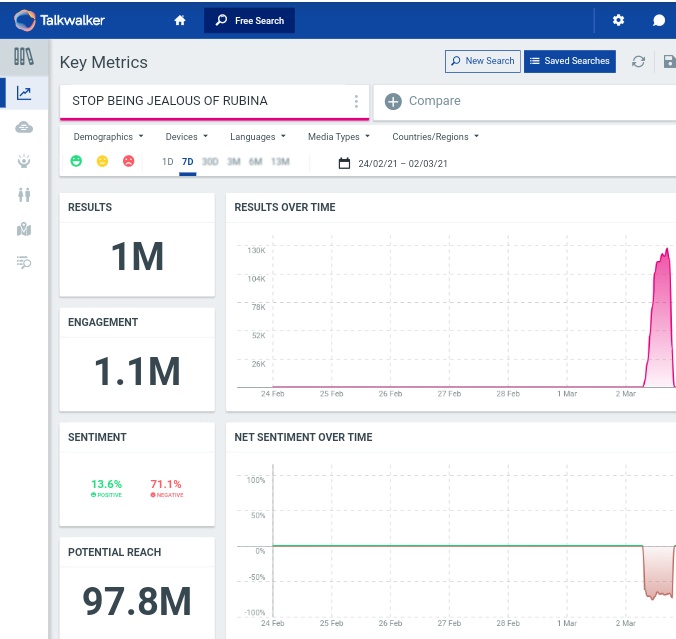Click the save disk icon
This screenshot has width=676, height=639.
click(x=670, y=62)
